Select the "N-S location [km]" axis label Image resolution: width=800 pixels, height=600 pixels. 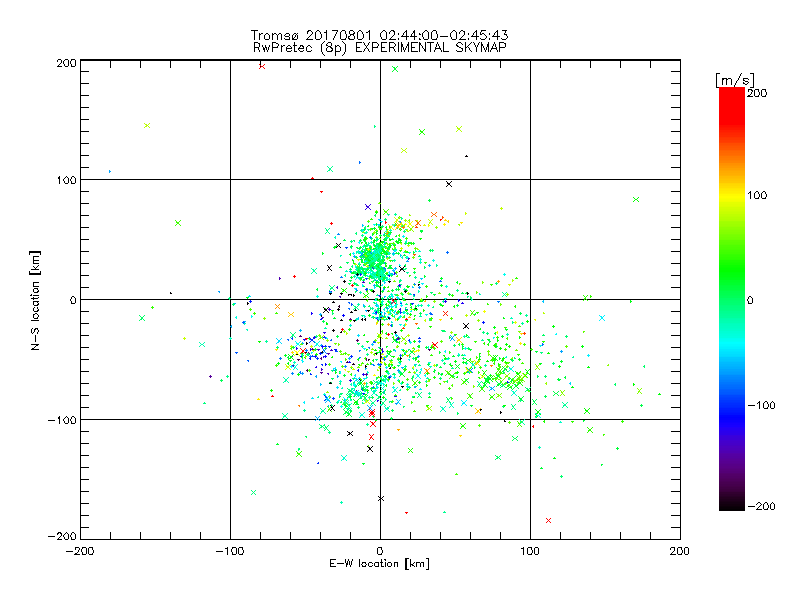(x=35, y=300)
